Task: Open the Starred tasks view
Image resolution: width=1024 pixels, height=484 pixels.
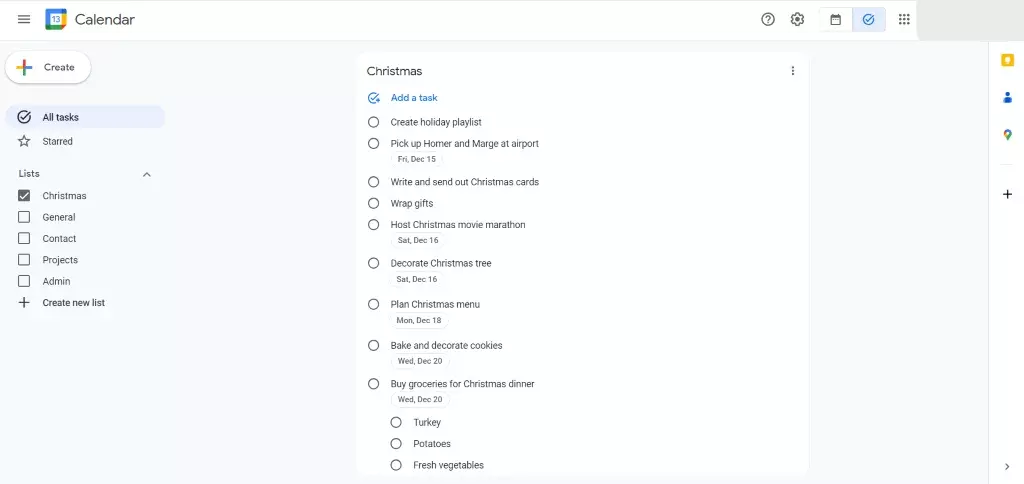Action: pos(57,141)
